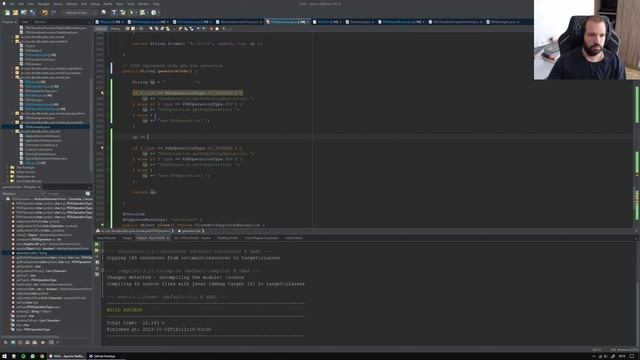Click the Redo toolbar icon
Screen dimensions: 640x360
(x=53, y=13)
